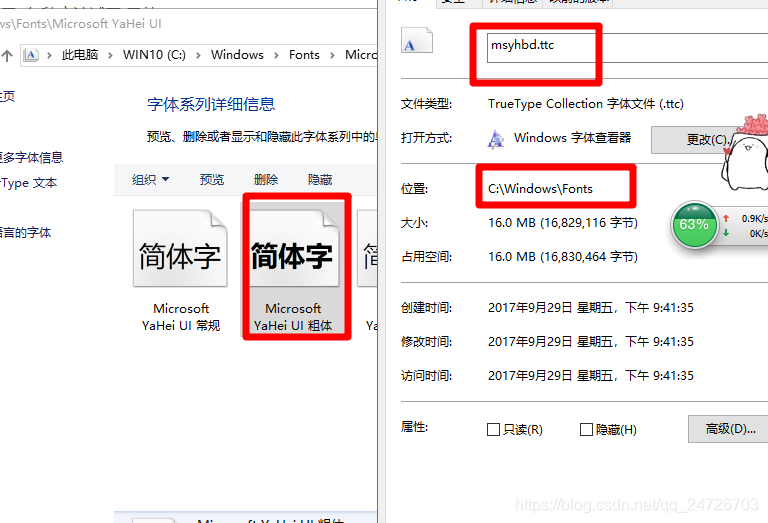Click the Windows breadcrumb in address bar
This screenshot has height=523, width=768.
click(237, 55)
